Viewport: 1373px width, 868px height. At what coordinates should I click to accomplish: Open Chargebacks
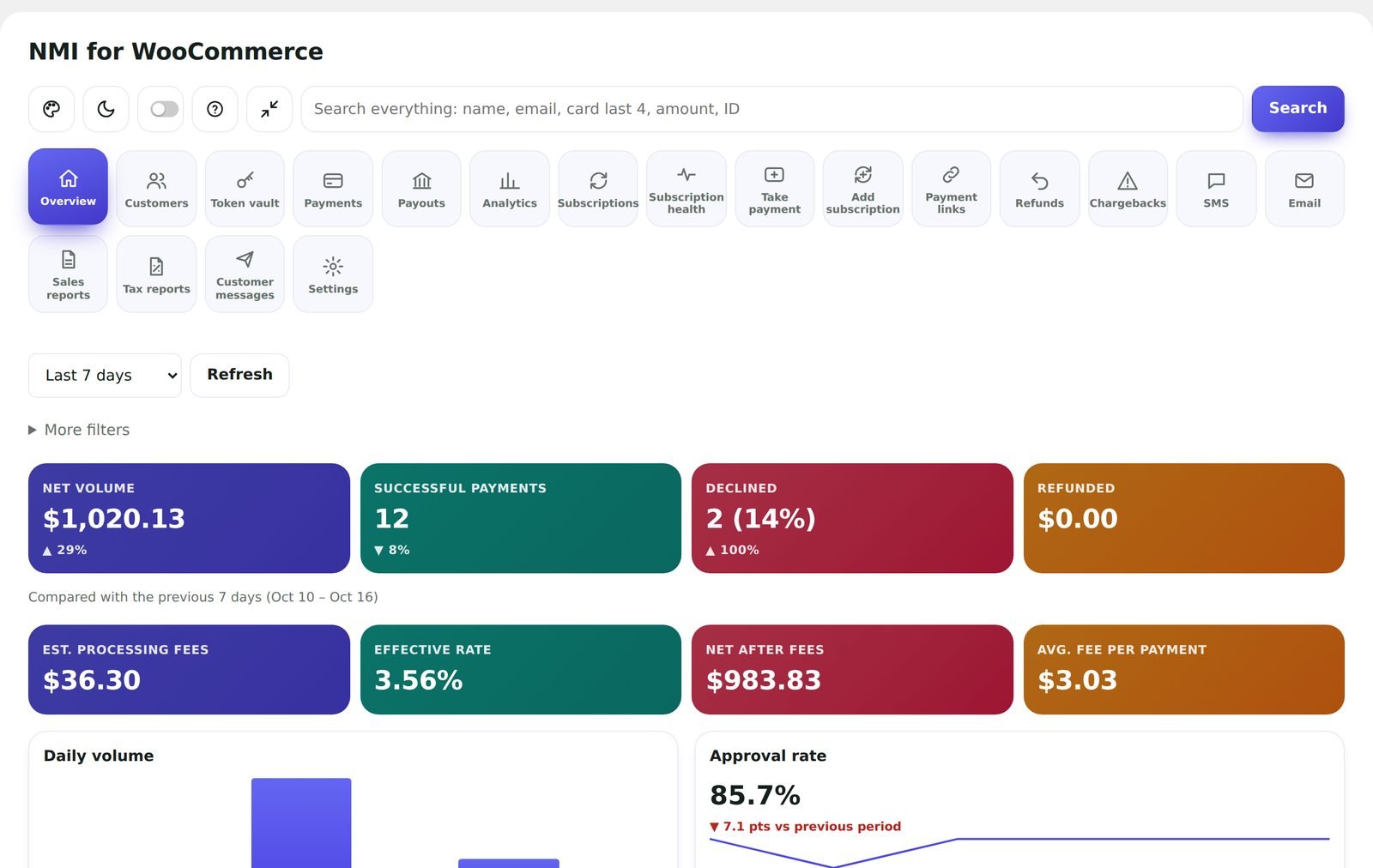[1128, 189]
